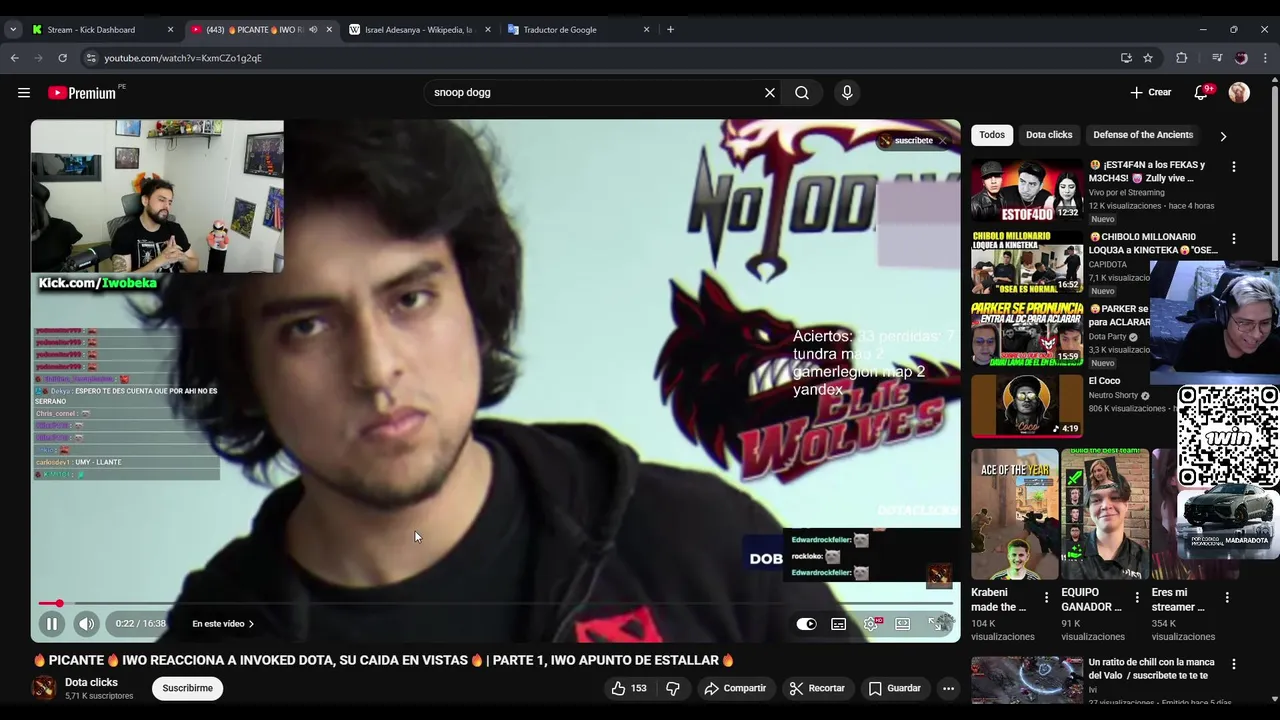
Task: Bookmark this page with star
Action: 1148,58
